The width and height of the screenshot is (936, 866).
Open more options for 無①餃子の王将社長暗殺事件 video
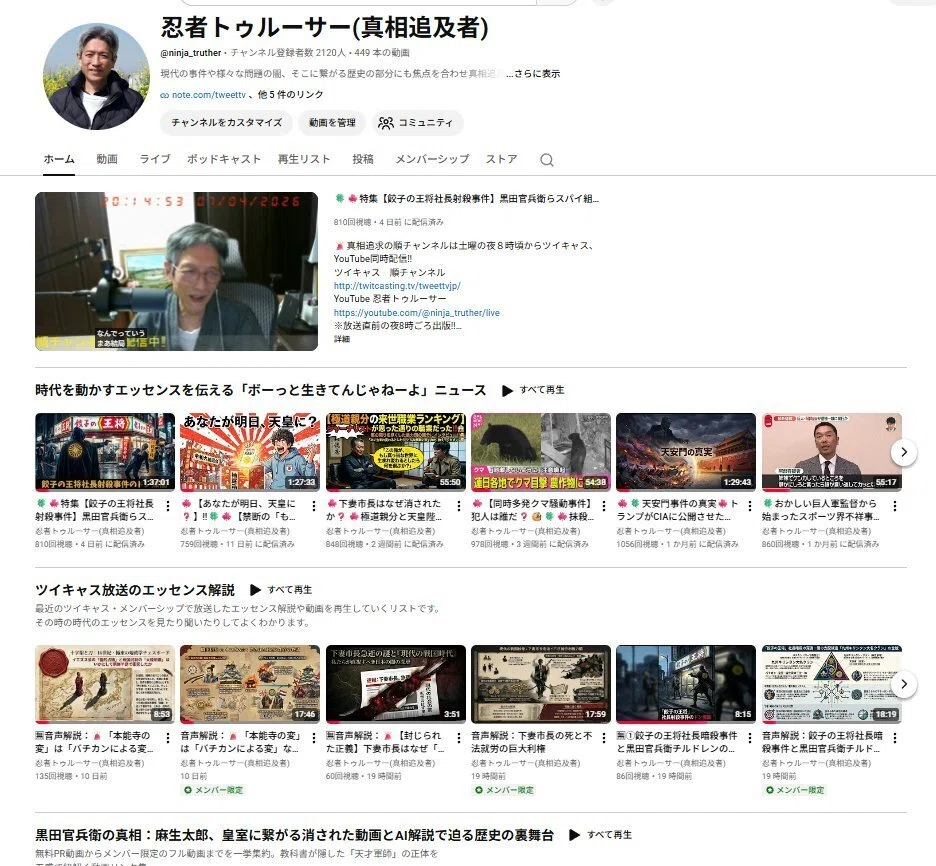[750, 738]
